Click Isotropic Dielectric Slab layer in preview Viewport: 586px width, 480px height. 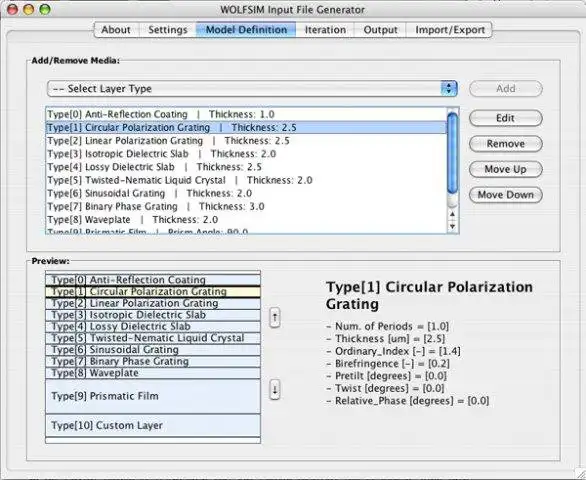153,315
